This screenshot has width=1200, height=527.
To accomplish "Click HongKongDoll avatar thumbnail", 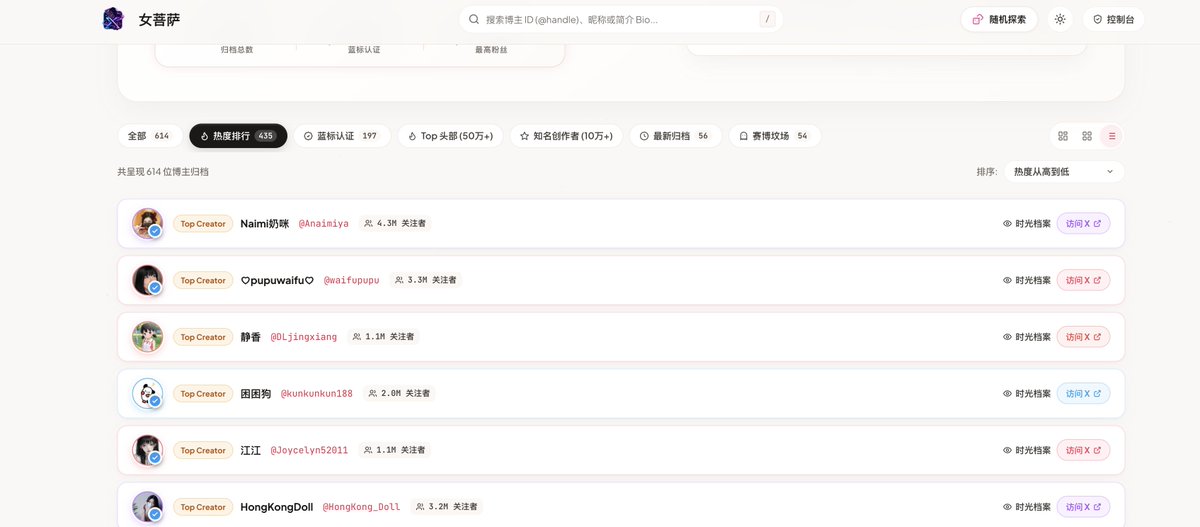I will tap(147, 507).
